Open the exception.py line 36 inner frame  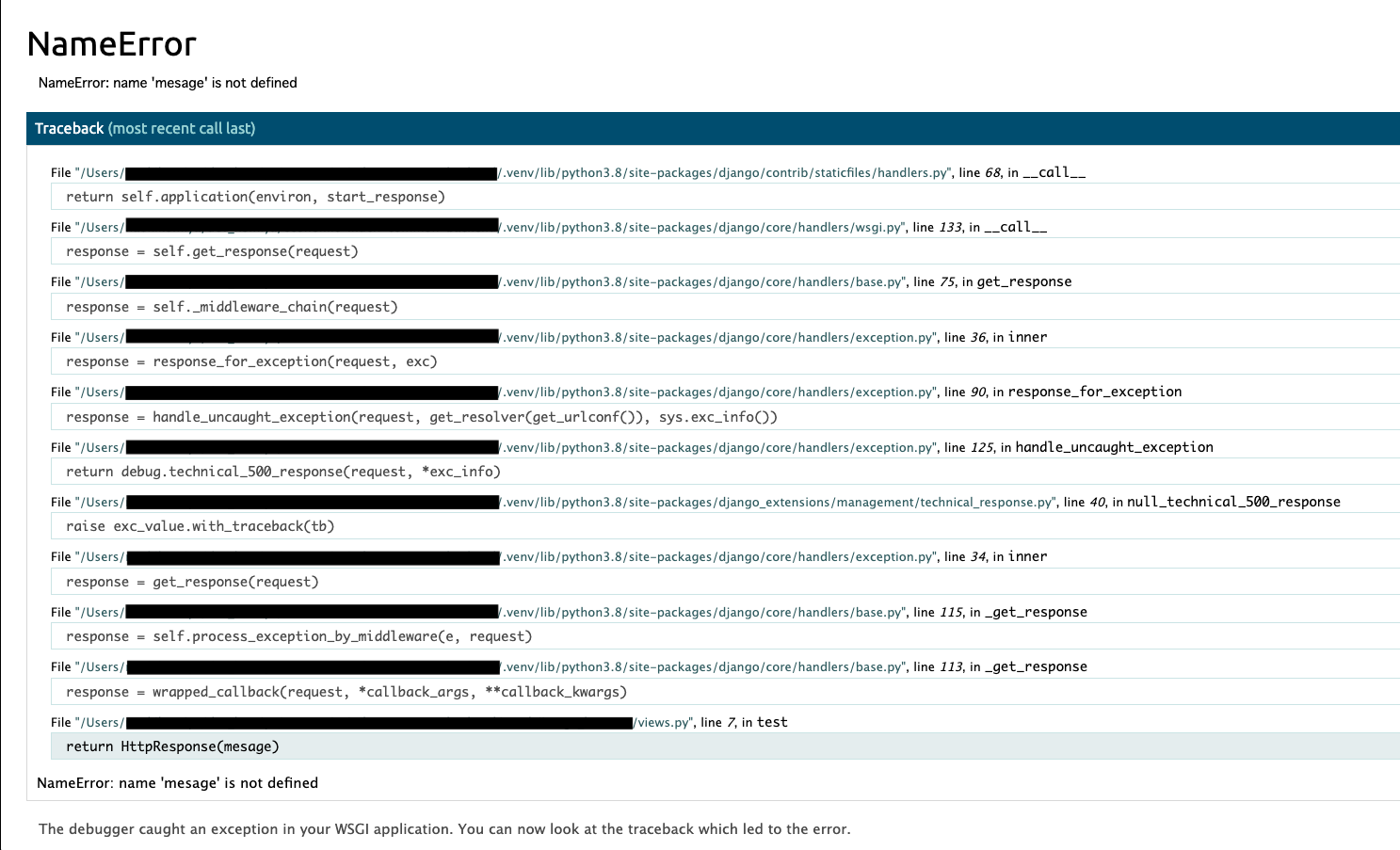click(x=549, y=337)
